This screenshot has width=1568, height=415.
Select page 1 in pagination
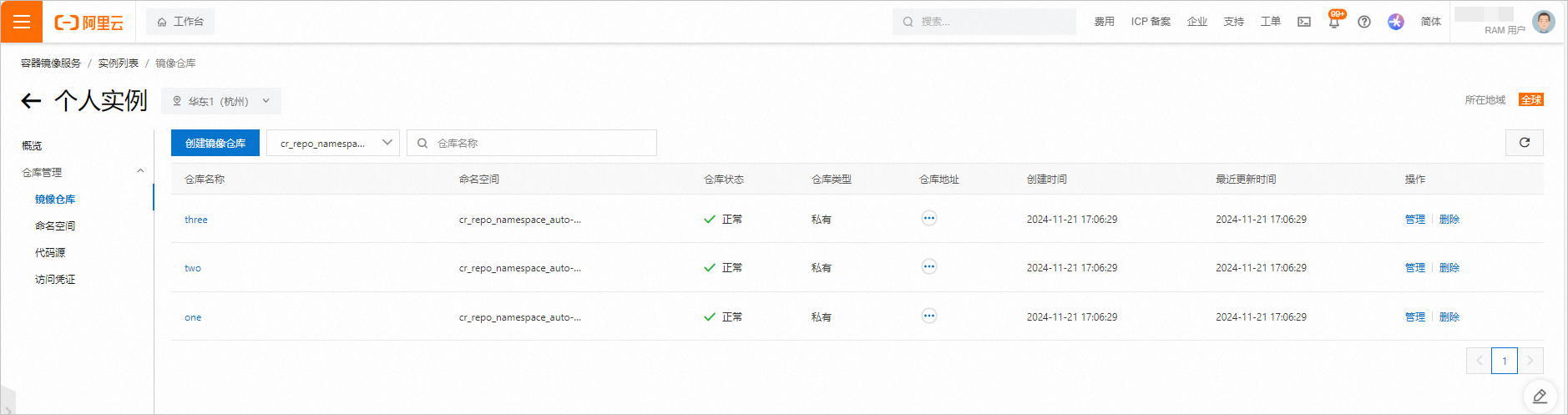point(1505,361)
